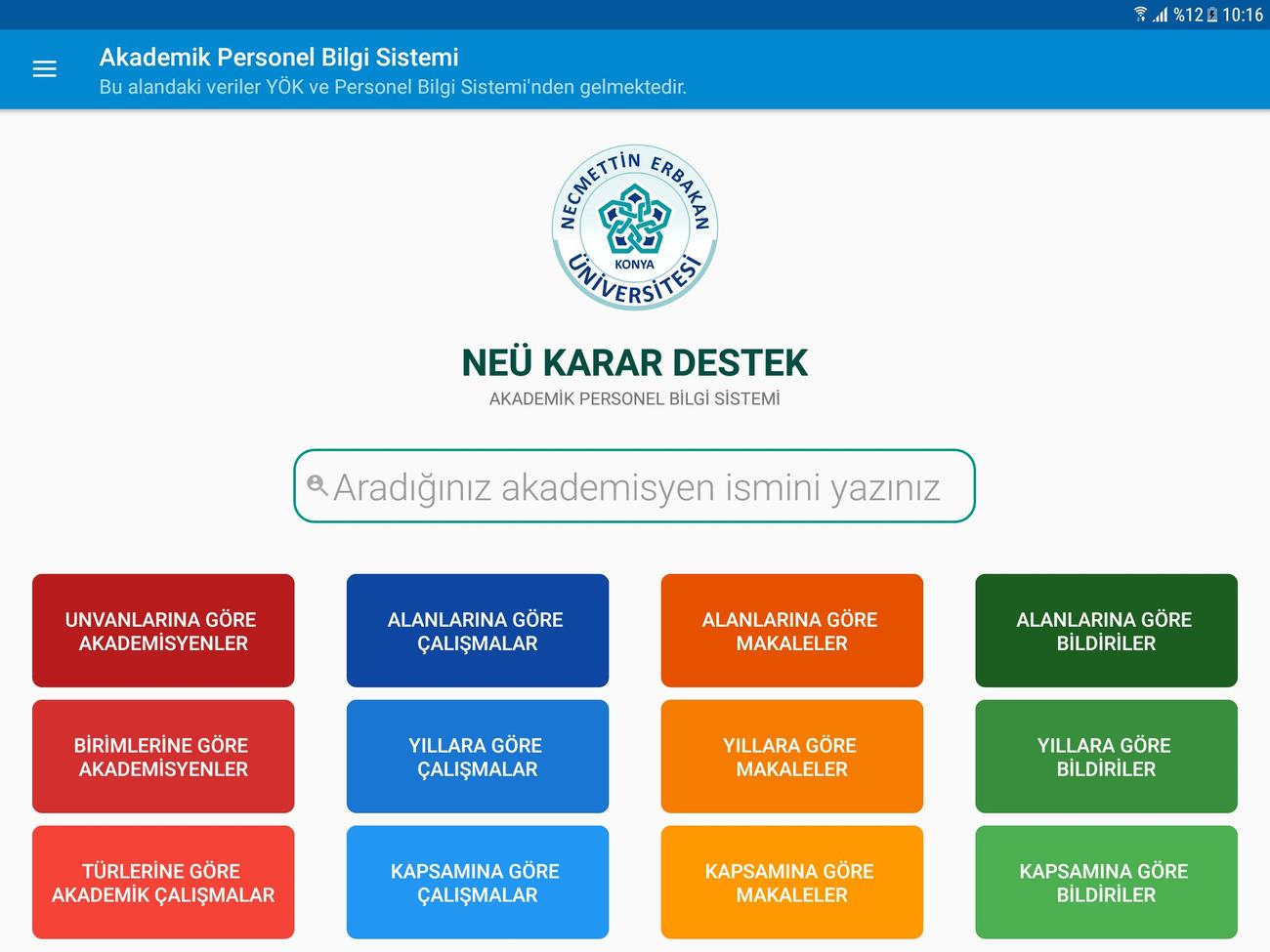Open the hamburger navigation menu
The image size is (1270, 952).
point(45,69)
